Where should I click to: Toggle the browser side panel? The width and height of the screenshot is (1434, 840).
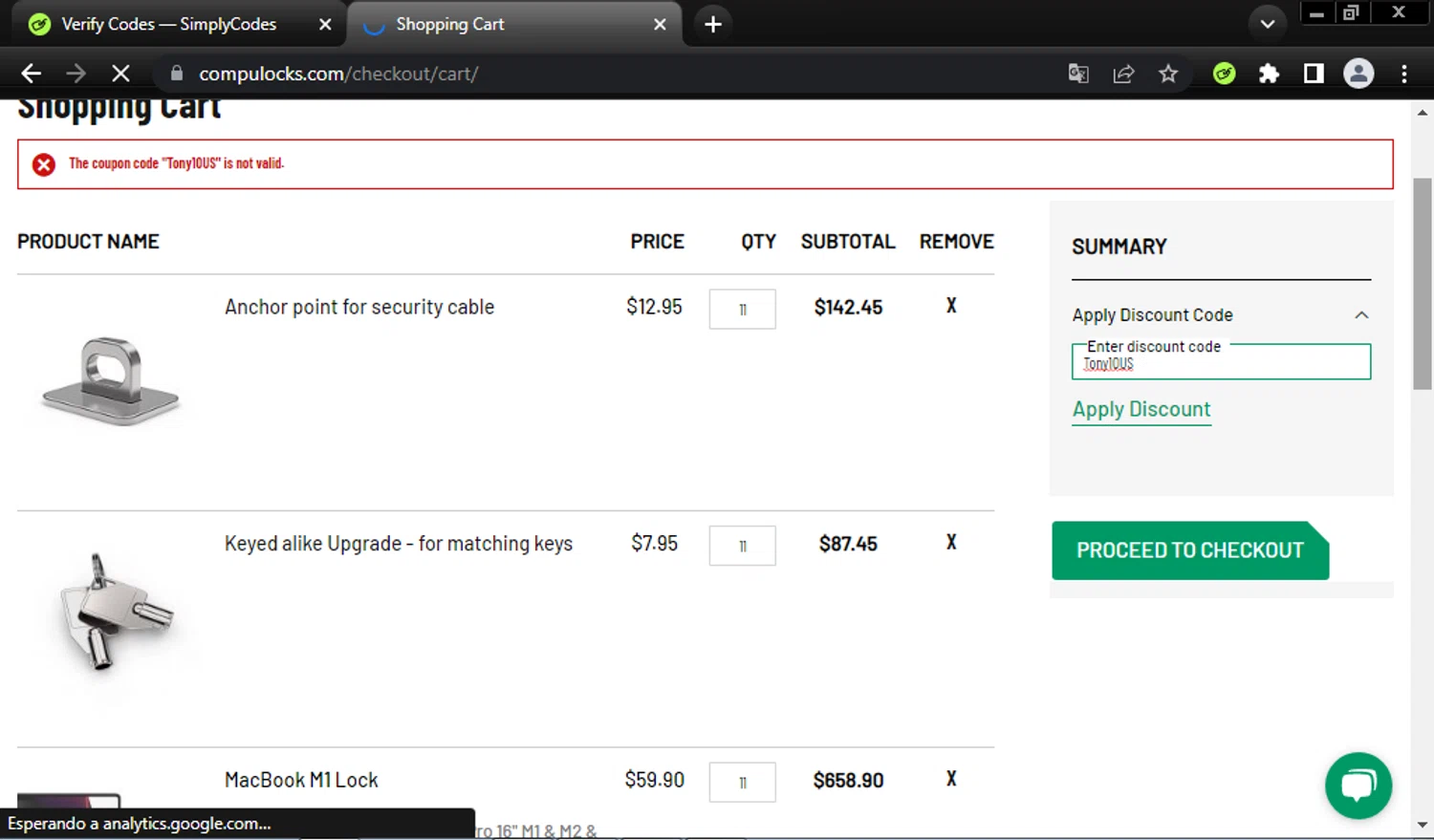(x=1314, y=74)
